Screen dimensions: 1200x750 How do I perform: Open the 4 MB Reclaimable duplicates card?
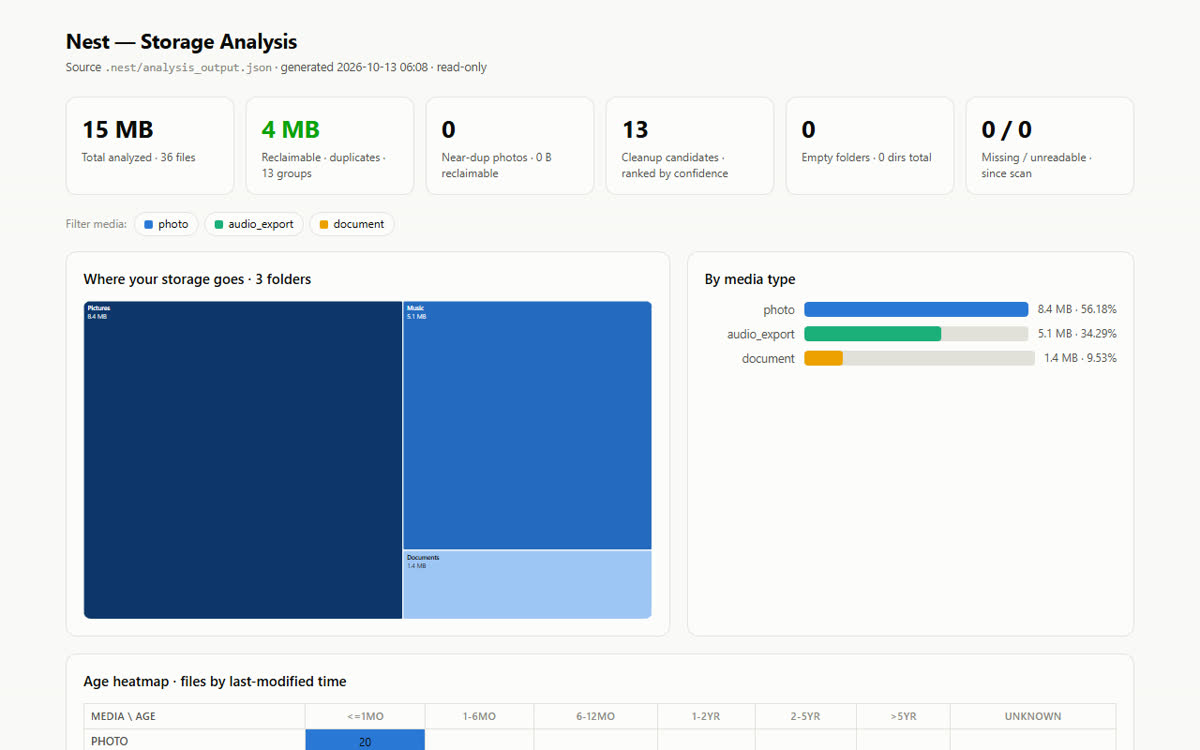[330, 145]
